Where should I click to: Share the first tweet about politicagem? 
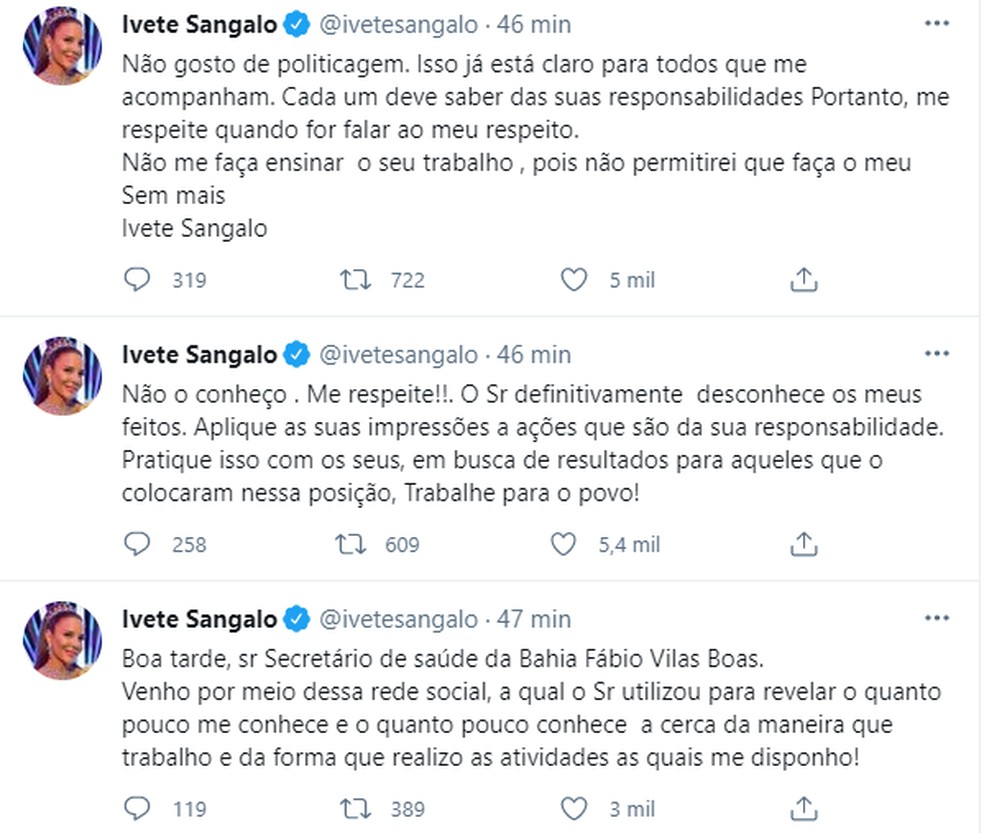click(x=804, y=281)
